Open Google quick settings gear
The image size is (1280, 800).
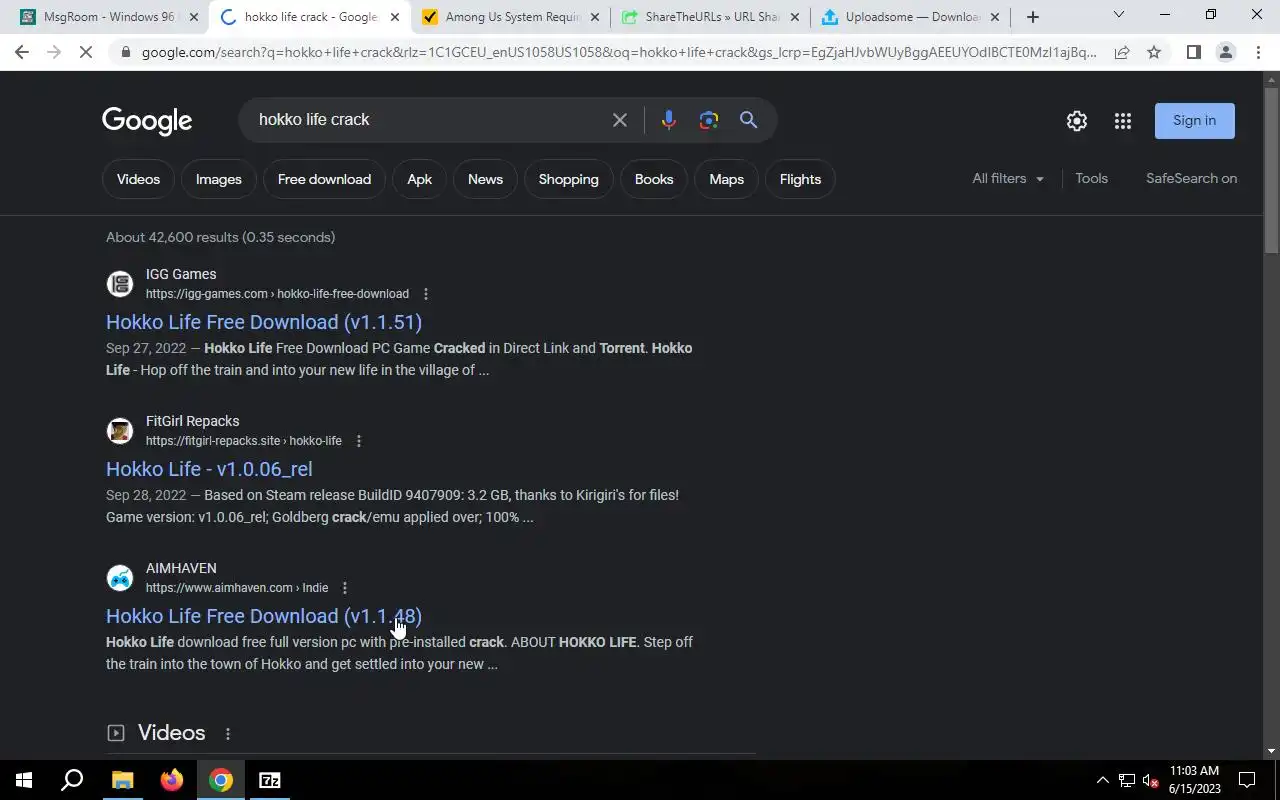click(1077, 121)
